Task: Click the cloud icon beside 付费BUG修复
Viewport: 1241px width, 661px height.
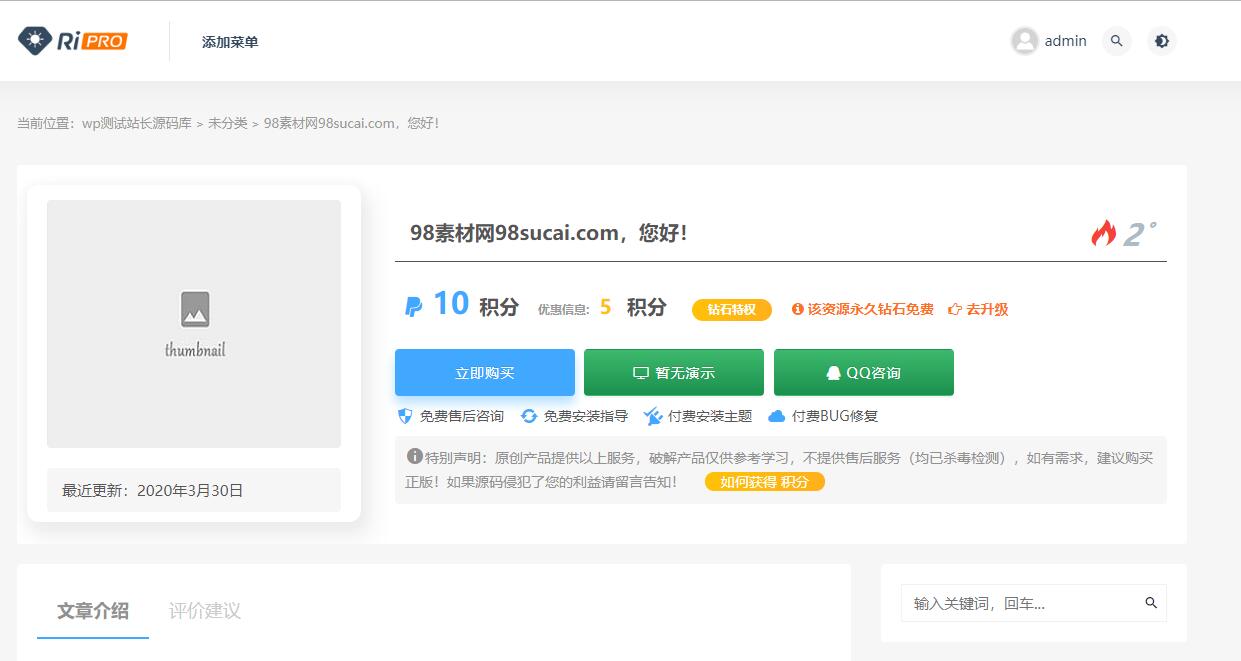Action: pyautogui.click(x=775, y=415)
